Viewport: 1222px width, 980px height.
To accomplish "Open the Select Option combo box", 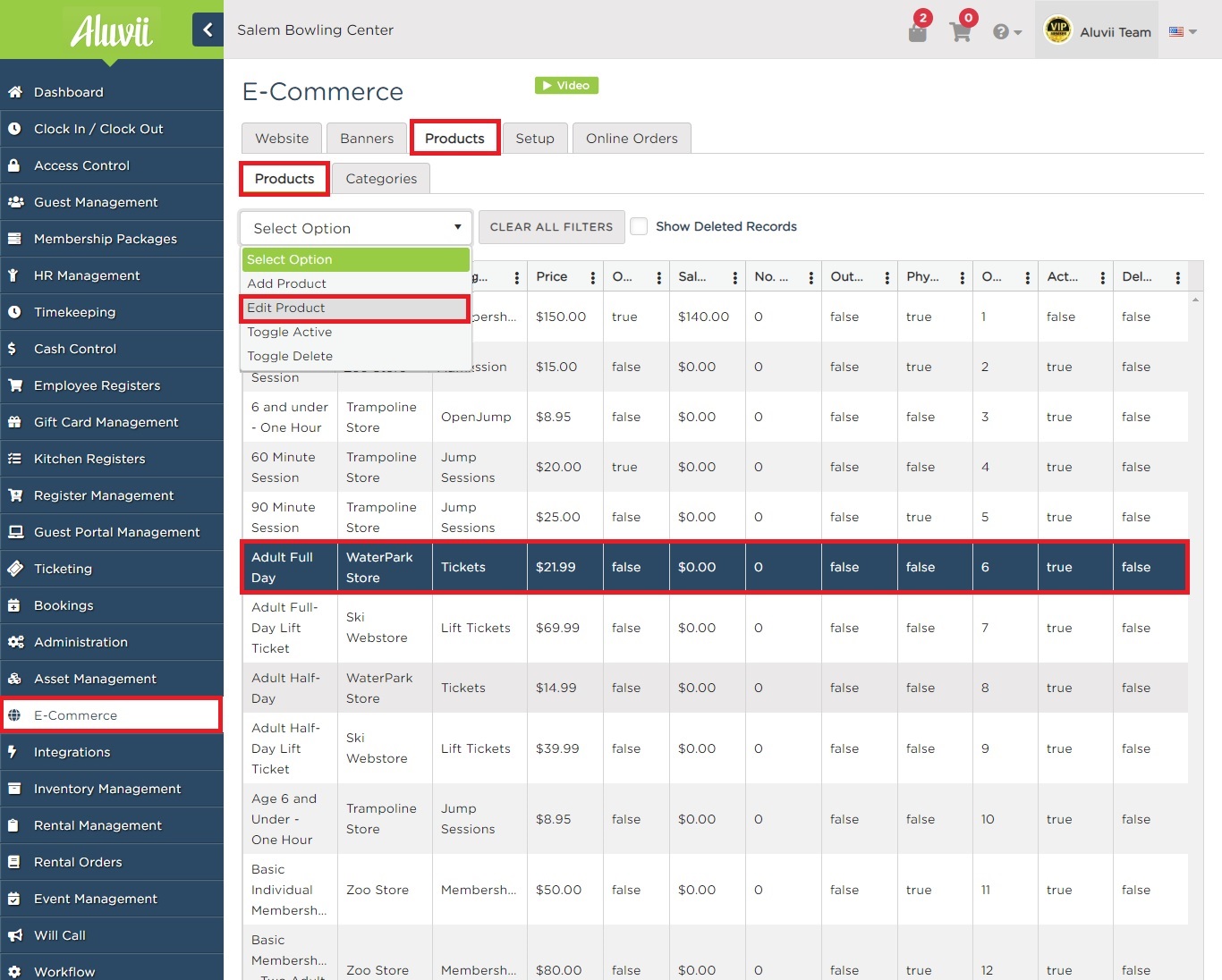I will 356,228.
